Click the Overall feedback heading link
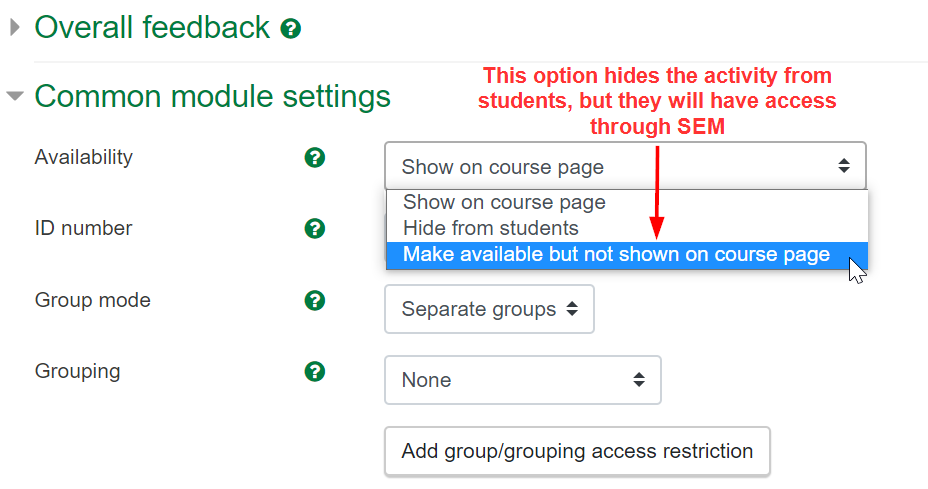This screenshot has width=928, height=489. coord(152,27)
